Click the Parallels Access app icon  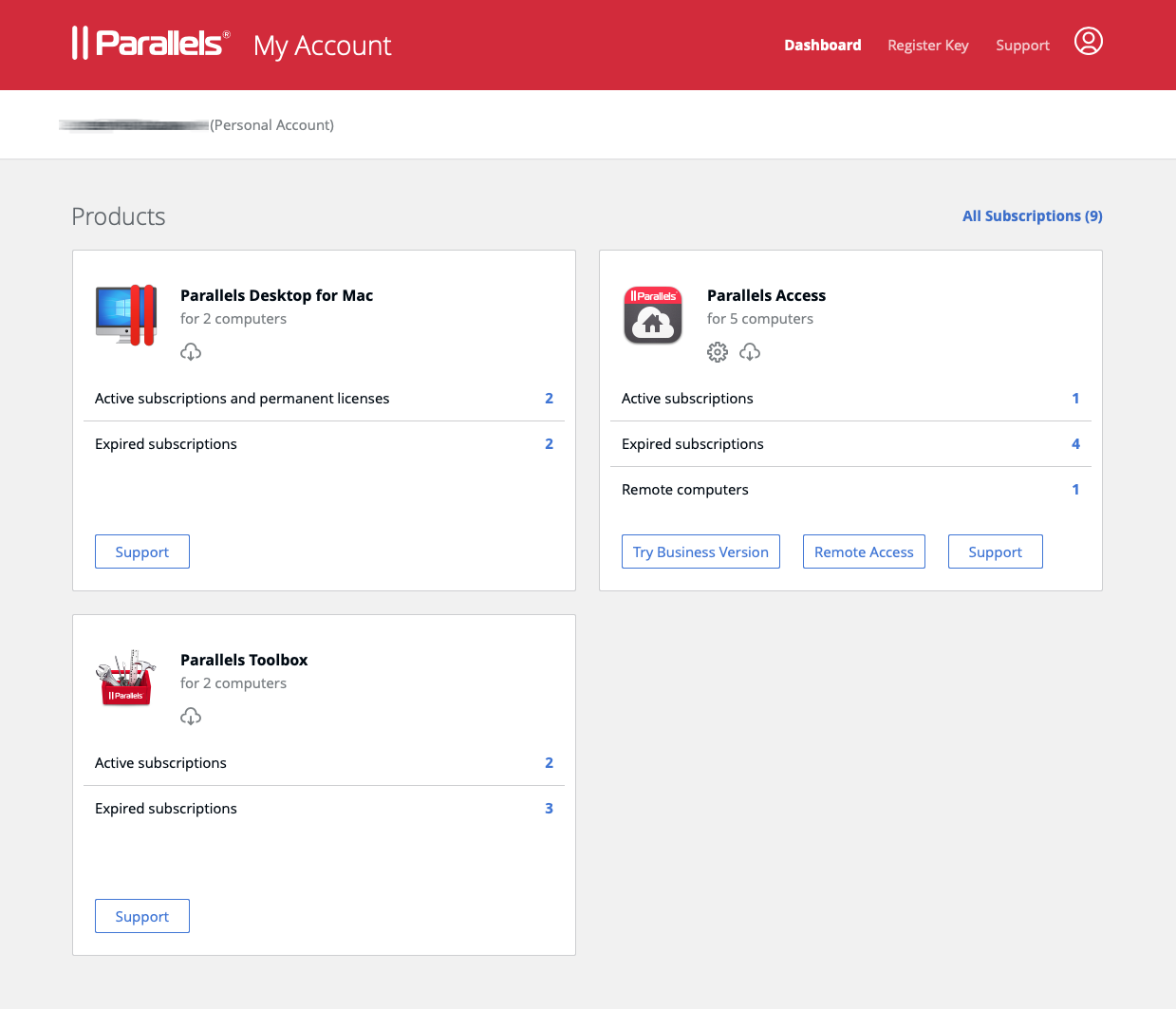coord(653,316)
